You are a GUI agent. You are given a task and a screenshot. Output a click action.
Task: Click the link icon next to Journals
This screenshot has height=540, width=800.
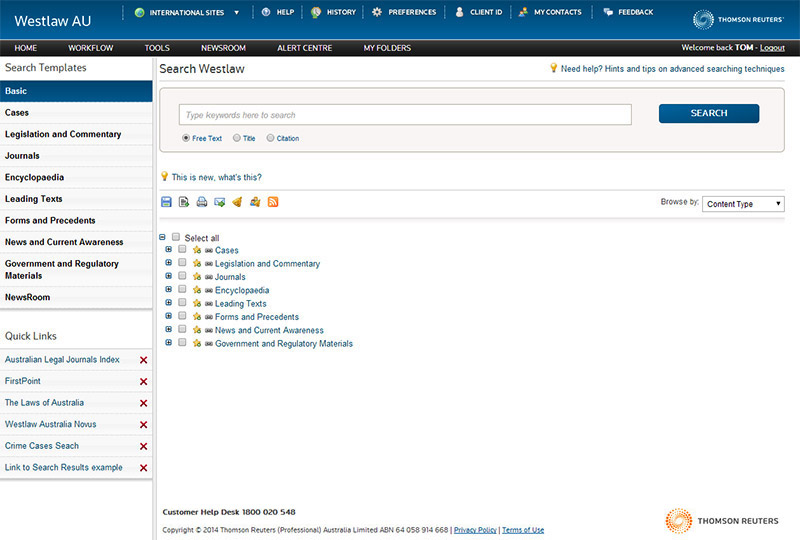[x=209, y=277]
